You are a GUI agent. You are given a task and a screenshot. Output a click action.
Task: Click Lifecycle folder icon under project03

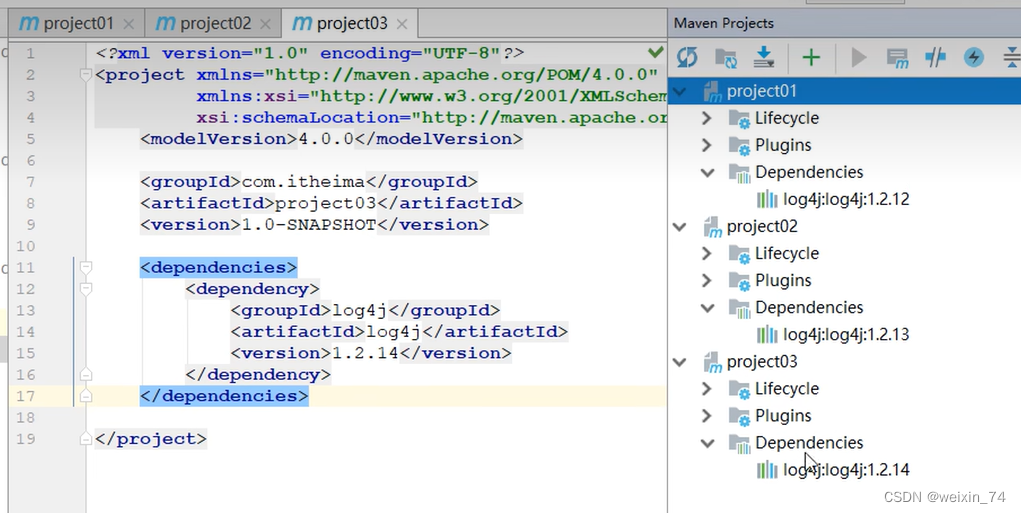740,389
